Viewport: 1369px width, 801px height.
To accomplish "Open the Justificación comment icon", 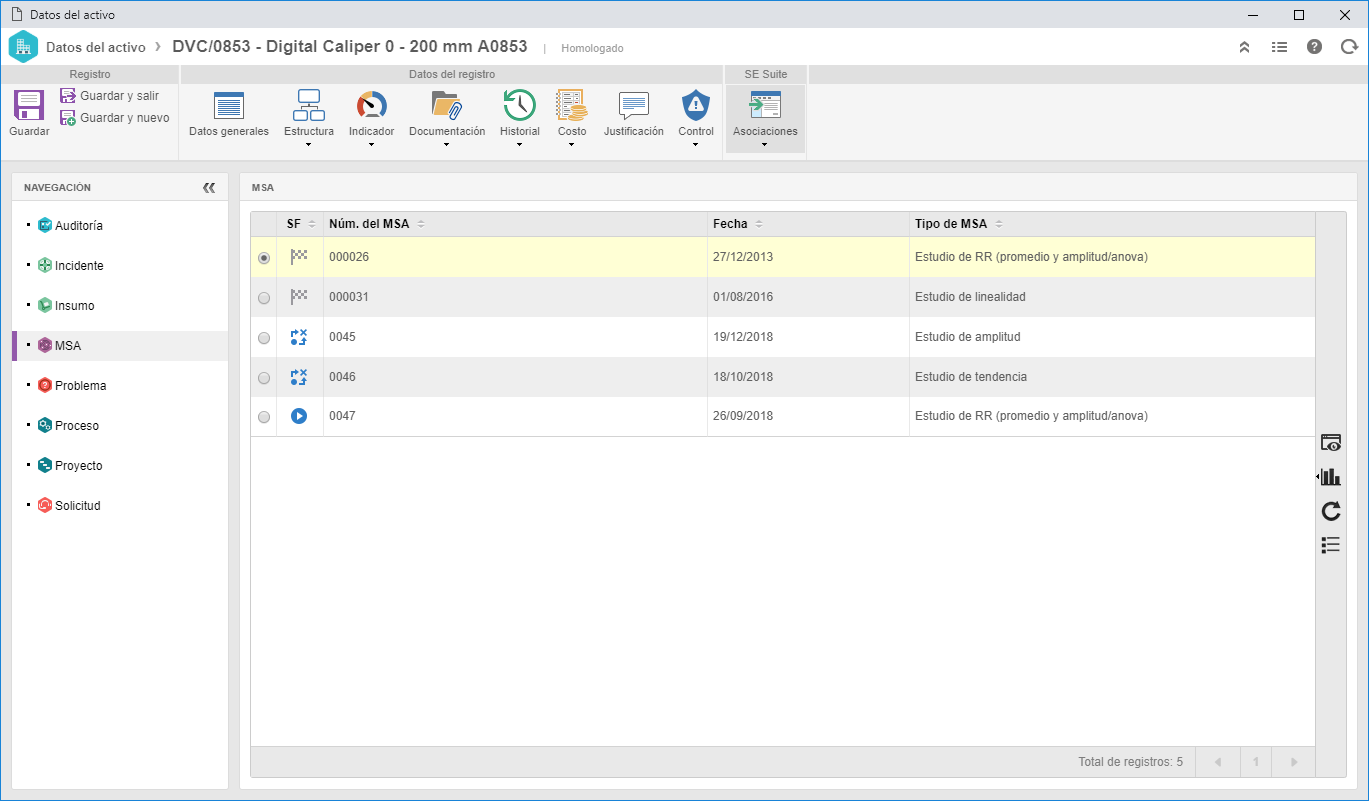I will point(633,105).
